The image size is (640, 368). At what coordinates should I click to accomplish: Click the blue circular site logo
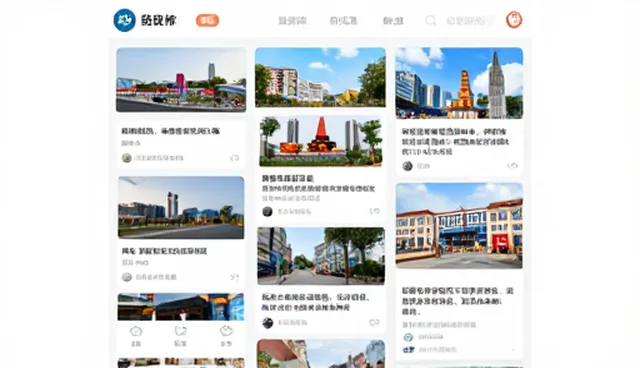tap(124, 20)
